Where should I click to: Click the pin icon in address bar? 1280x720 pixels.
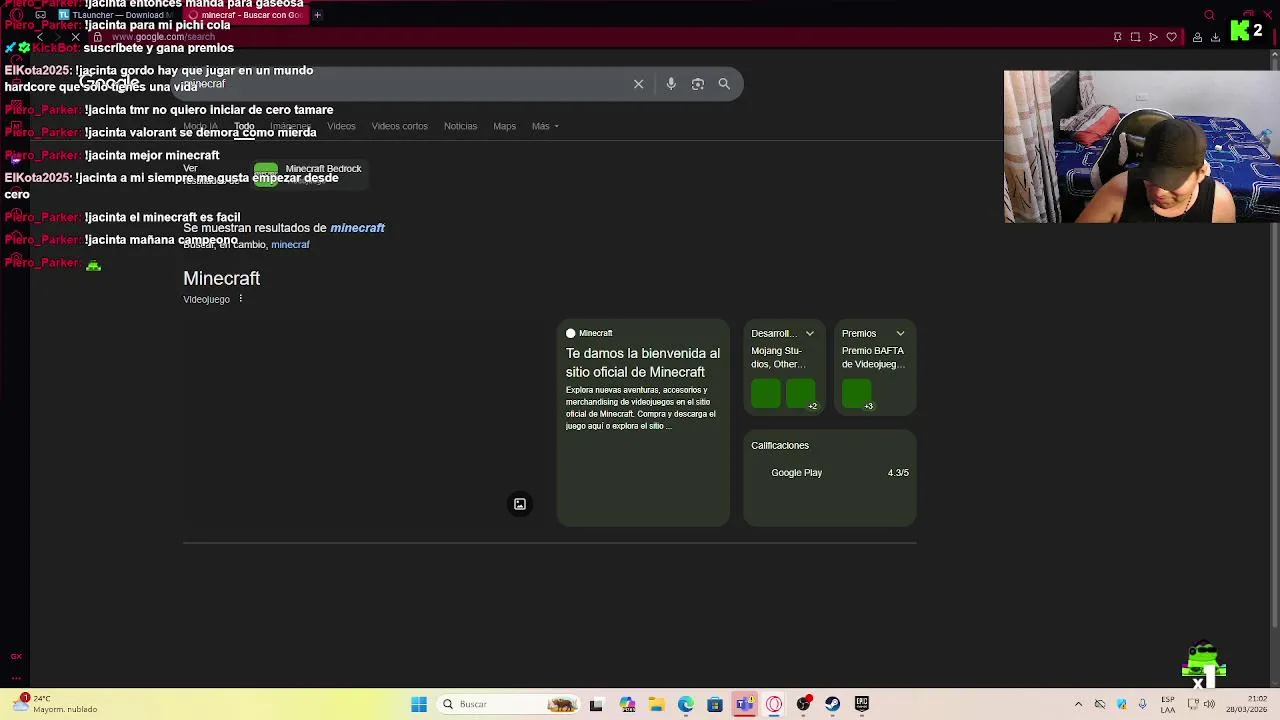click(x=1117, y=37)
